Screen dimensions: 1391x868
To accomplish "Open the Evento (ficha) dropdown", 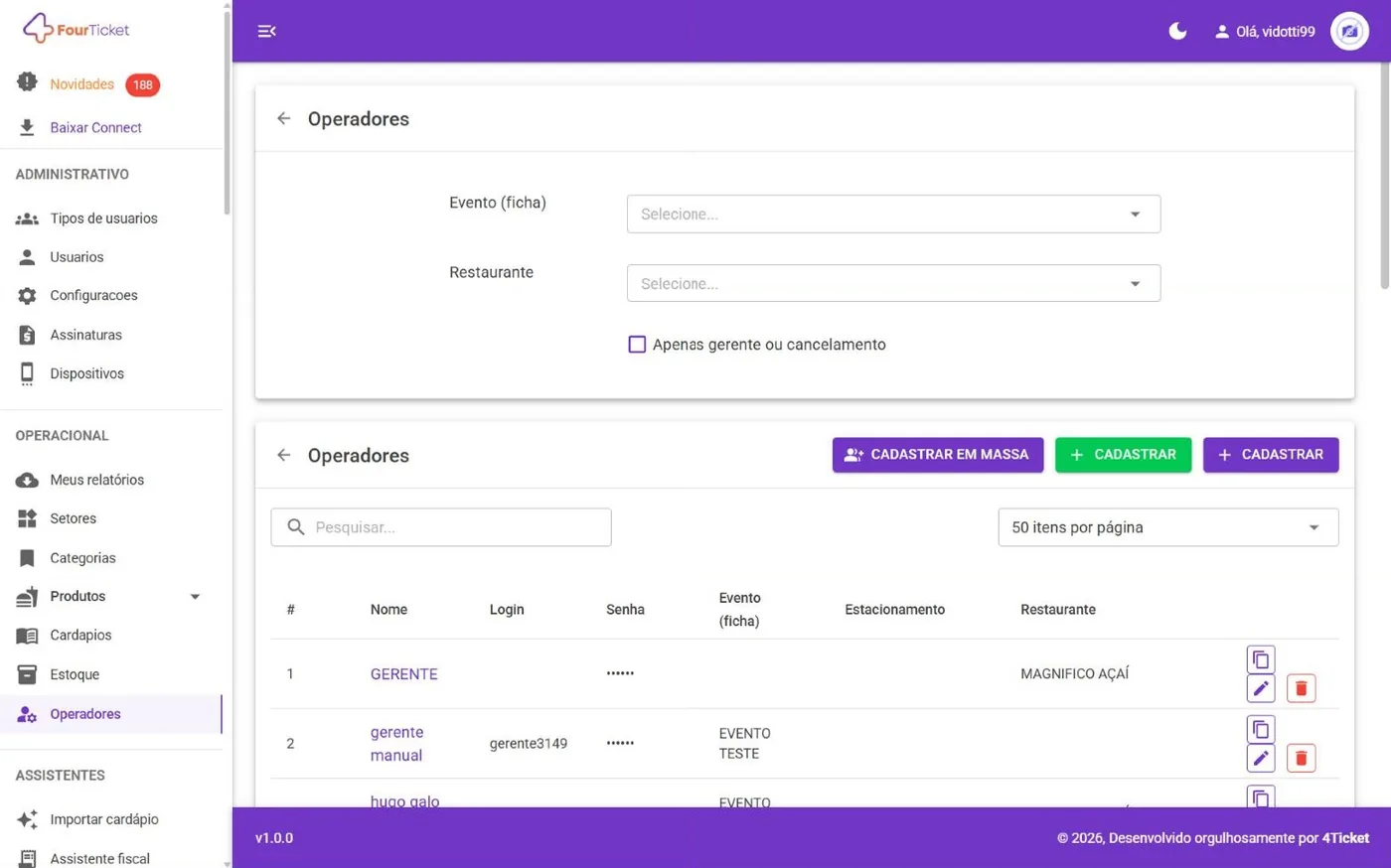I will point(893,214).
